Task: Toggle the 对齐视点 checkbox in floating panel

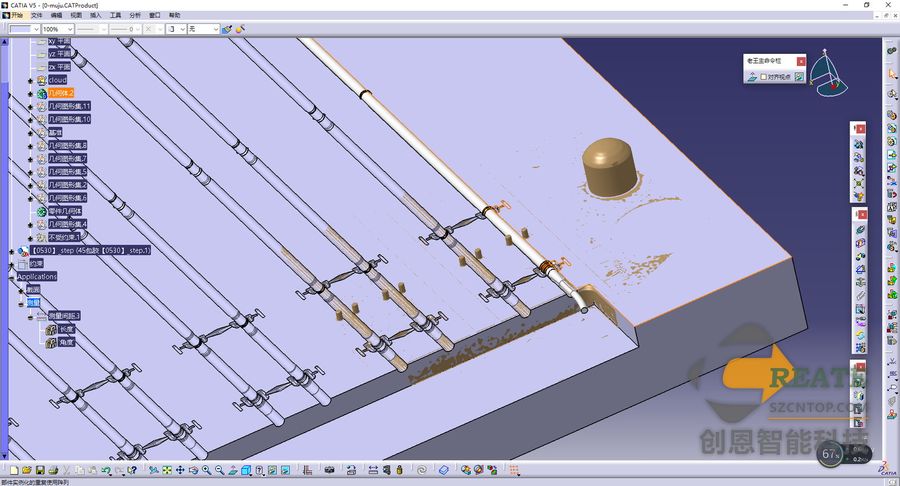Action: [x=763, y=77]
